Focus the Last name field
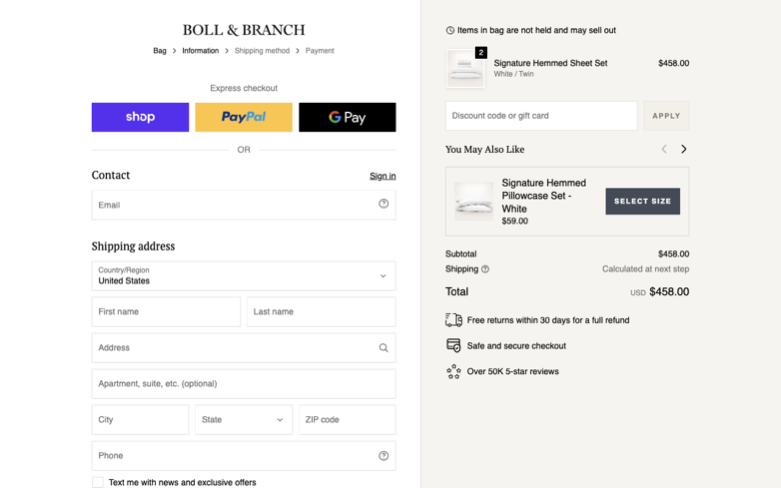Image resolution: width=781 pixels, height=488 pixels. pos(321,312)
